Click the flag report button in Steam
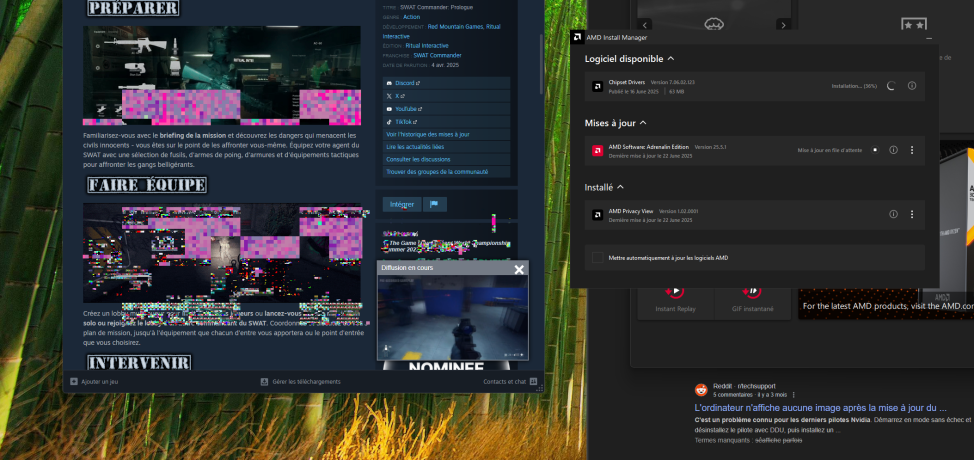The width and height of the screenshot is (974, 460). point(434,204)
